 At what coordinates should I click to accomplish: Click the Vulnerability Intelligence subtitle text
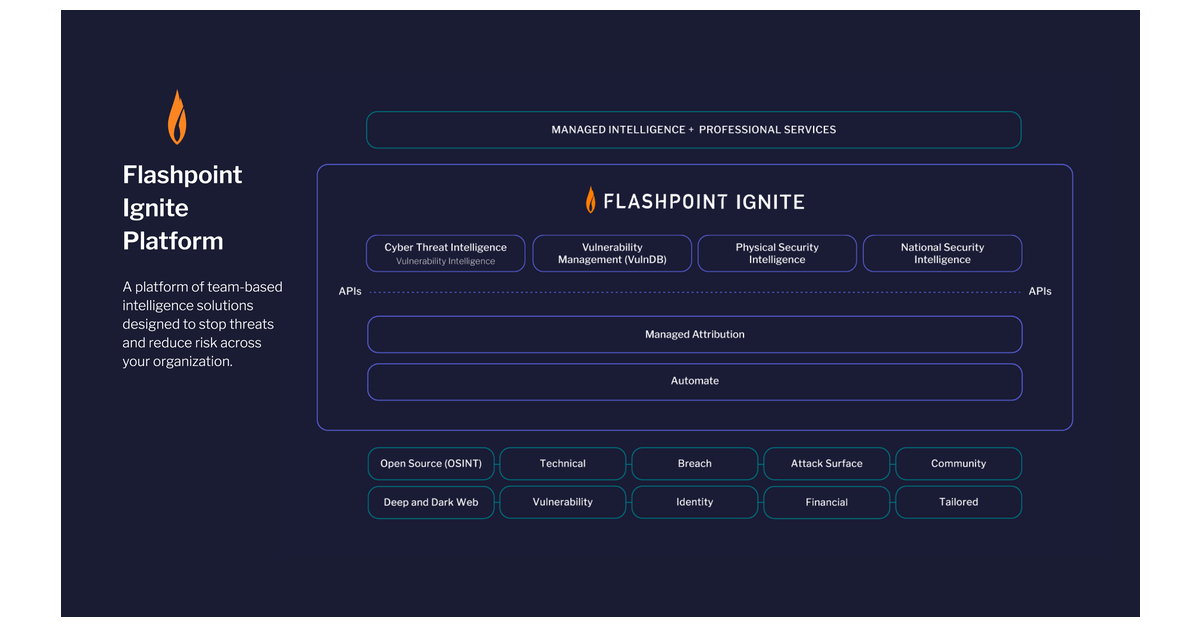pos(446,262)
